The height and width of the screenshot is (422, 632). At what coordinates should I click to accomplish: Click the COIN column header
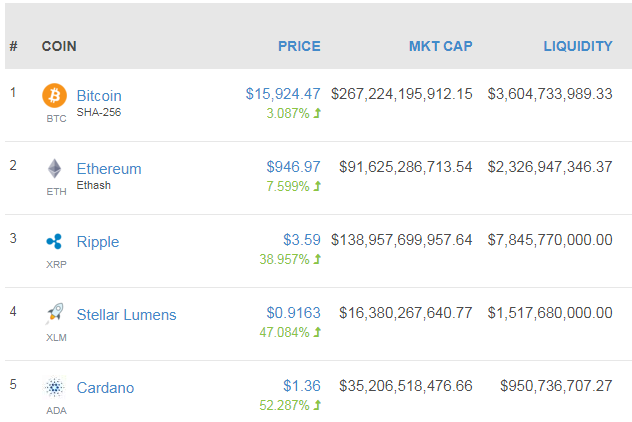tap(59, 46)
